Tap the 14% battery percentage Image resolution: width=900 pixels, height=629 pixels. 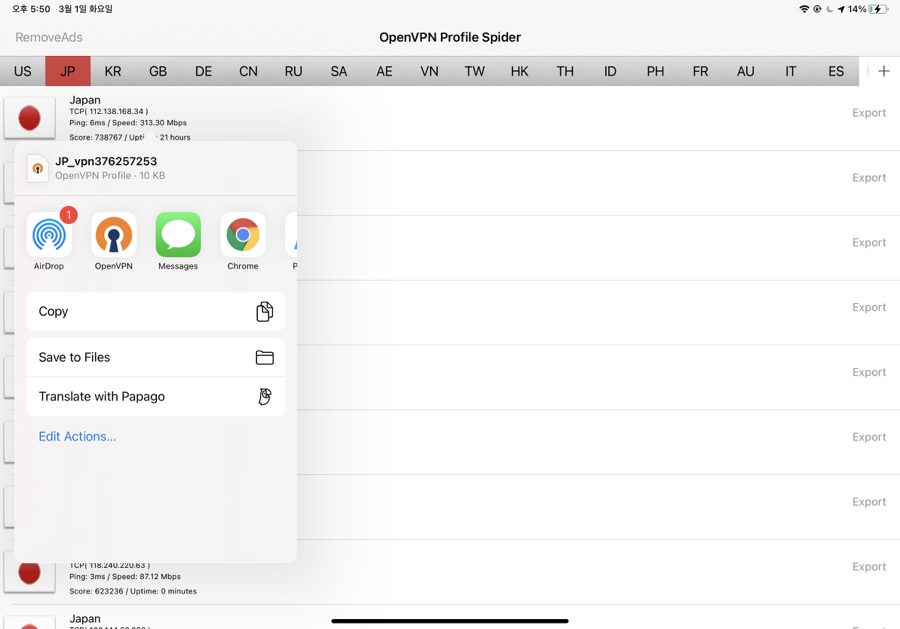click(857, 9)
